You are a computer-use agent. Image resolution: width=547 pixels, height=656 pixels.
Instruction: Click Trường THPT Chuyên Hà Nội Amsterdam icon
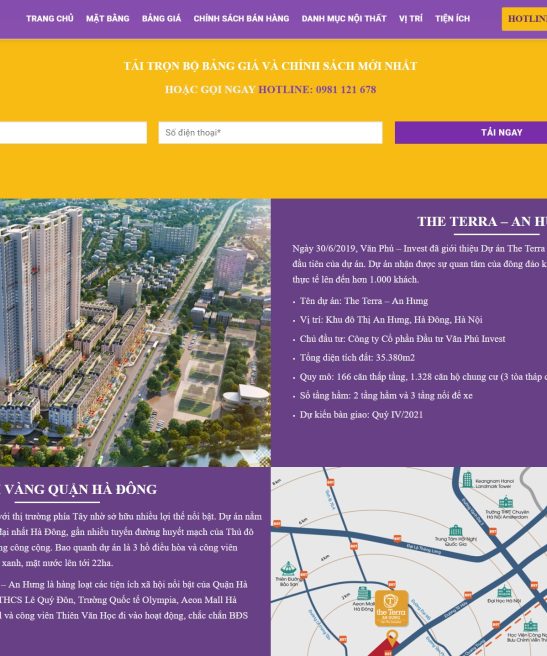coord(506,502)
